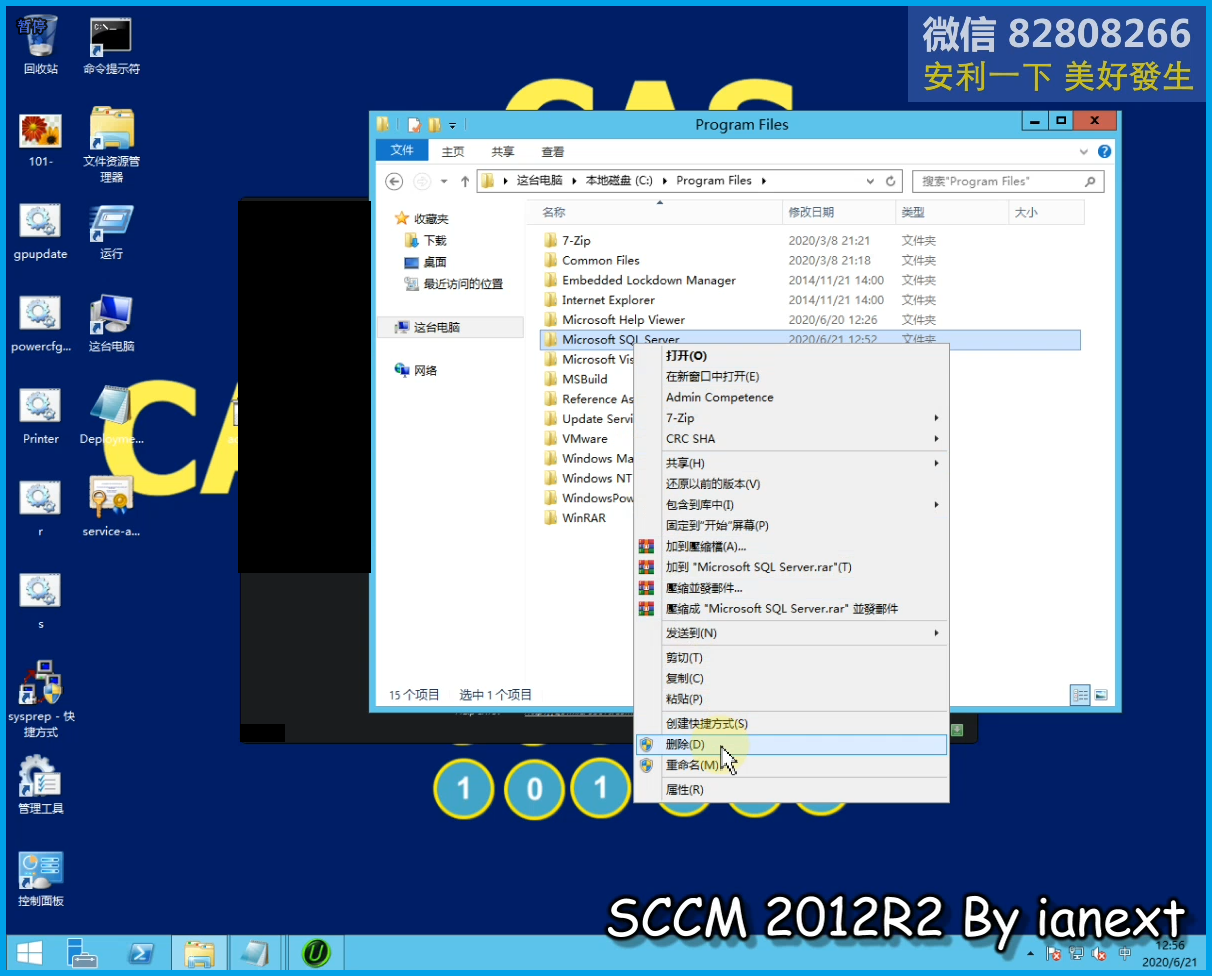Expand the ribbon with the chevron

pyautogui.click(x=1084, y=152)
